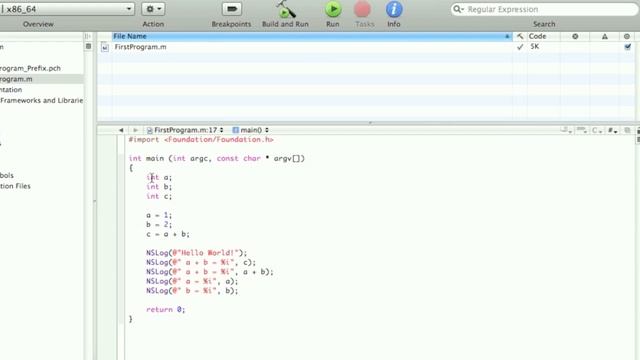Open the included files # popup
This screenshot has height=360, width=640.
pos(612,130)
